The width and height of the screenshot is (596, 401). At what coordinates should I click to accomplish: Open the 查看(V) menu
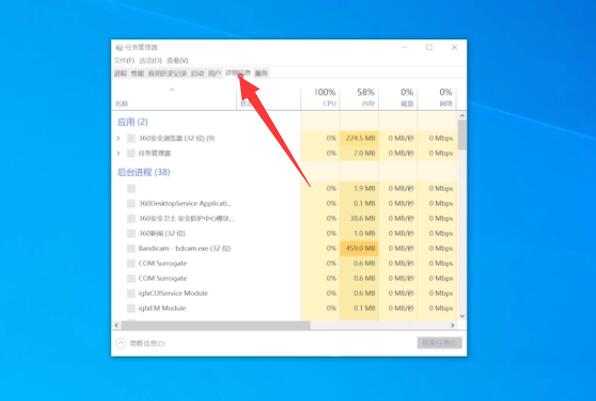(x=178, y=60)
